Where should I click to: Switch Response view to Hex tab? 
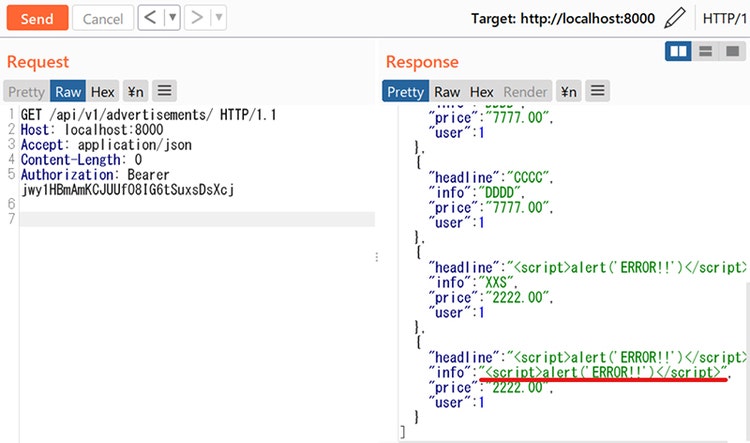[481, 91]
